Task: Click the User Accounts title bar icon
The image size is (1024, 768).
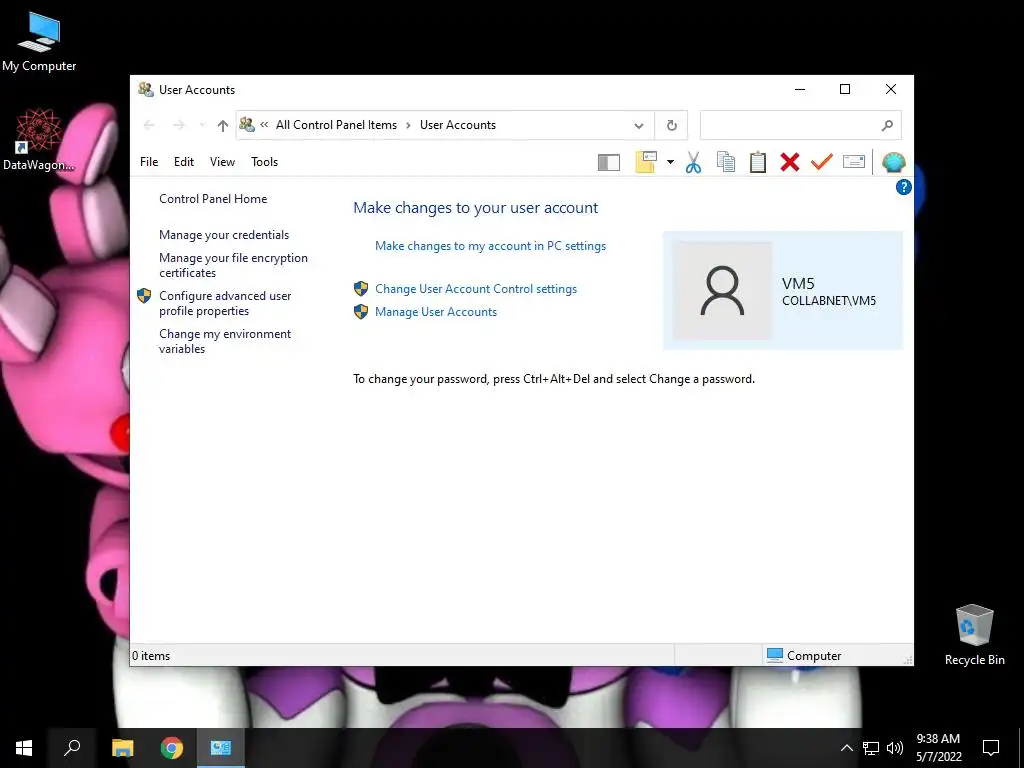Action: (146, 89)
